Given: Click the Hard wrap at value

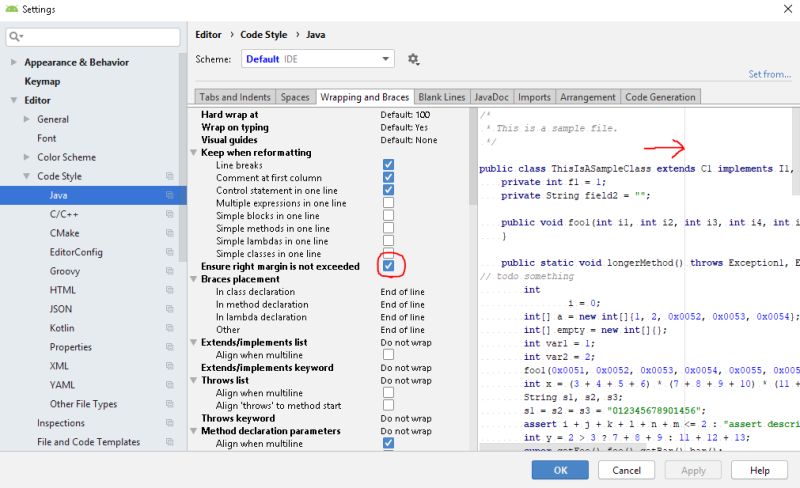Looking at the screenshot, I should click(x=405, y=115).
